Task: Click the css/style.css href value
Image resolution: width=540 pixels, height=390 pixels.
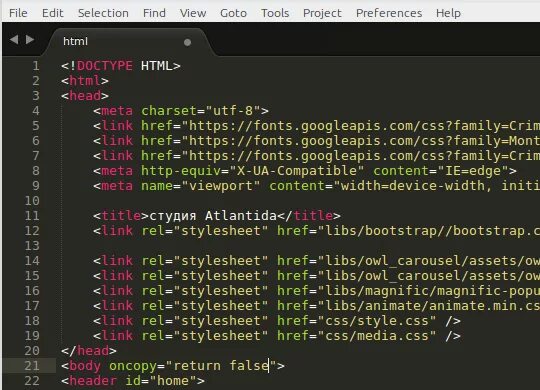Action: pos(377,321)
